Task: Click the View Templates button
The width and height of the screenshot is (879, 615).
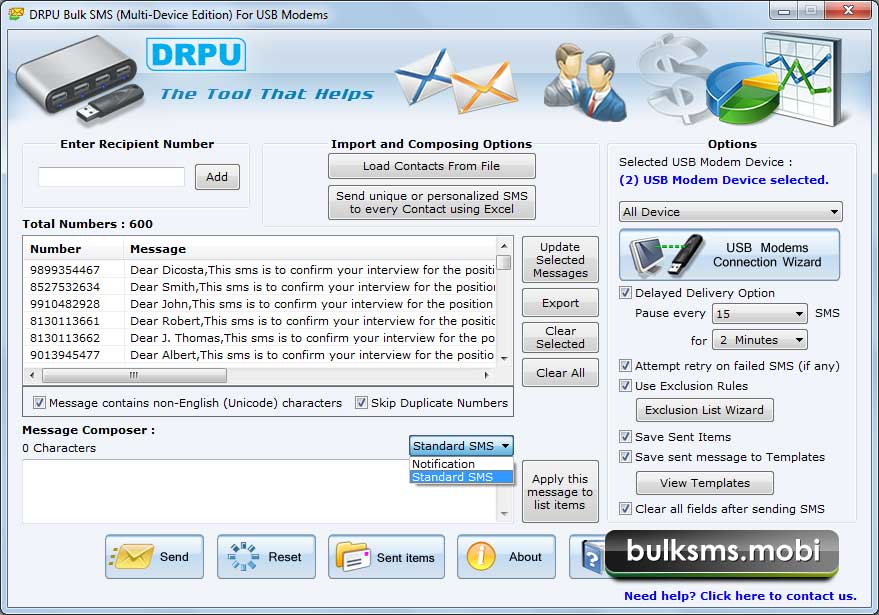Action: 705,483
